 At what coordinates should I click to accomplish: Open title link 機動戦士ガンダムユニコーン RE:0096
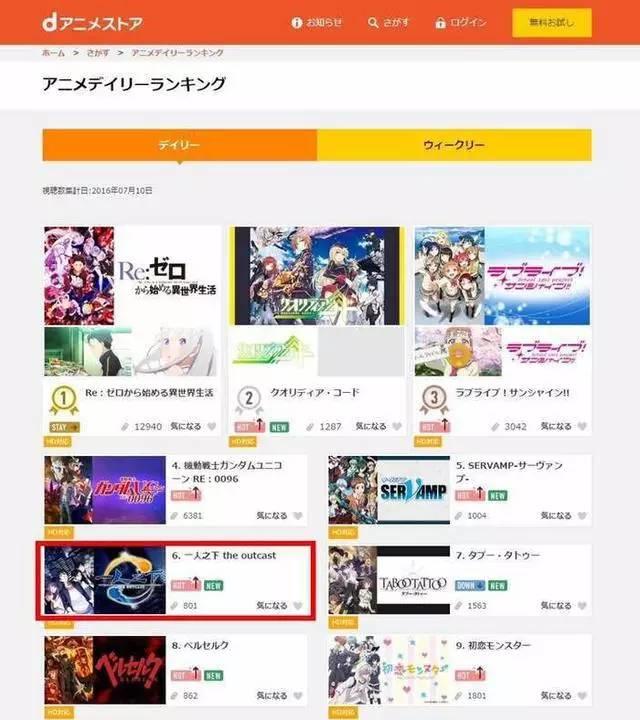227,472
